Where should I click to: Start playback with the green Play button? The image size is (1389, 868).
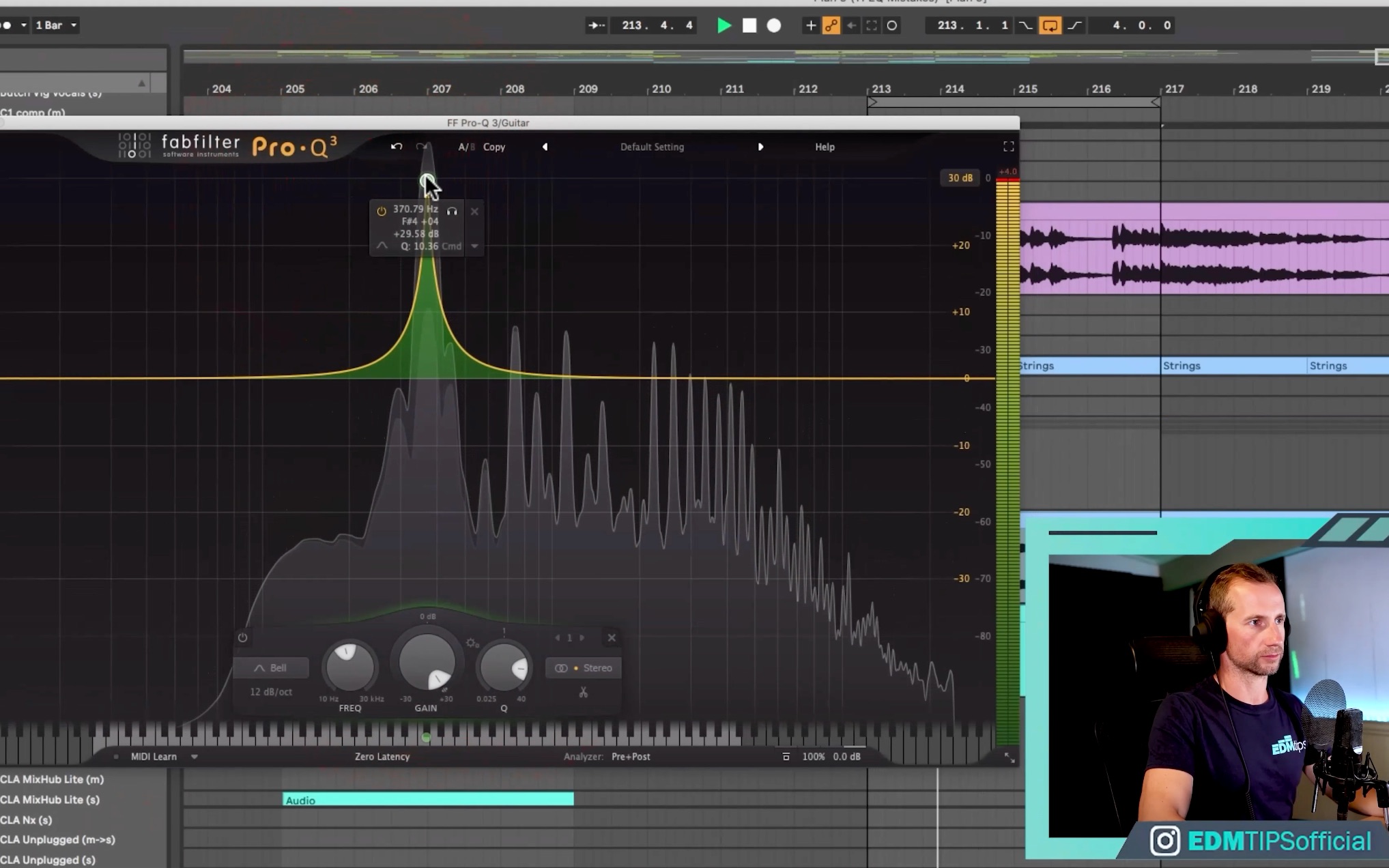coord(724,25)
